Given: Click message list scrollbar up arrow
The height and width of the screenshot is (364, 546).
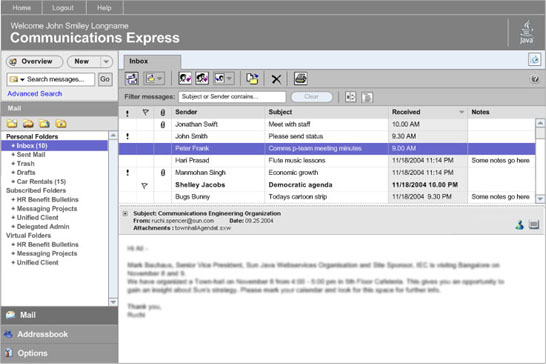Looking at the screenshot, I should point(540,123).
